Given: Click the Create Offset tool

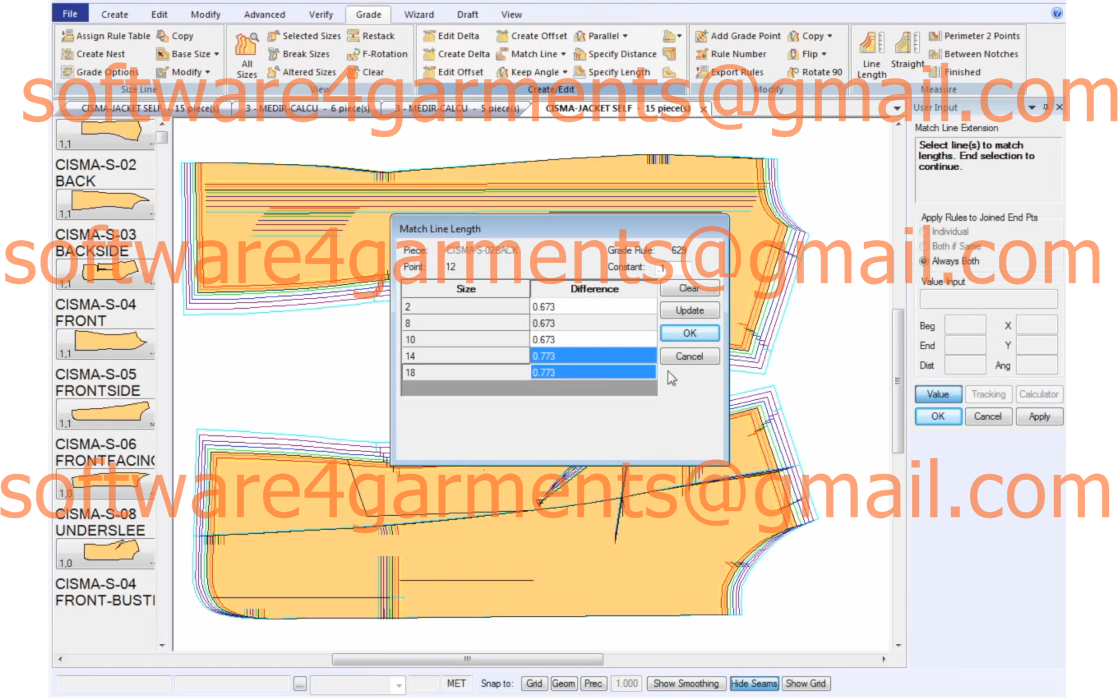Looking at the screenshot, I should point(532,36).
